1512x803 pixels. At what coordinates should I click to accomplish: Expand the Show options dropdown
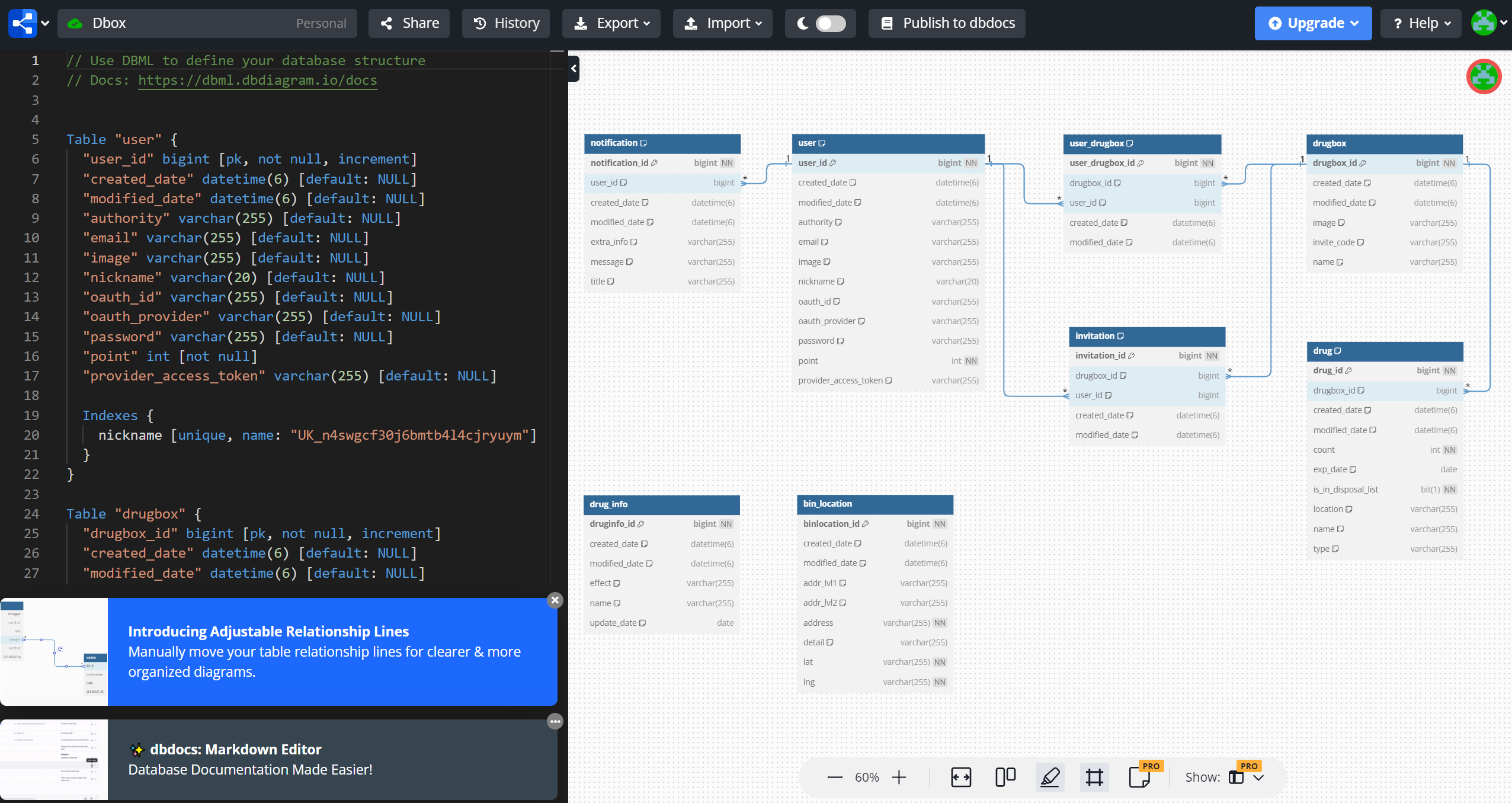[x=1259, y=777]
